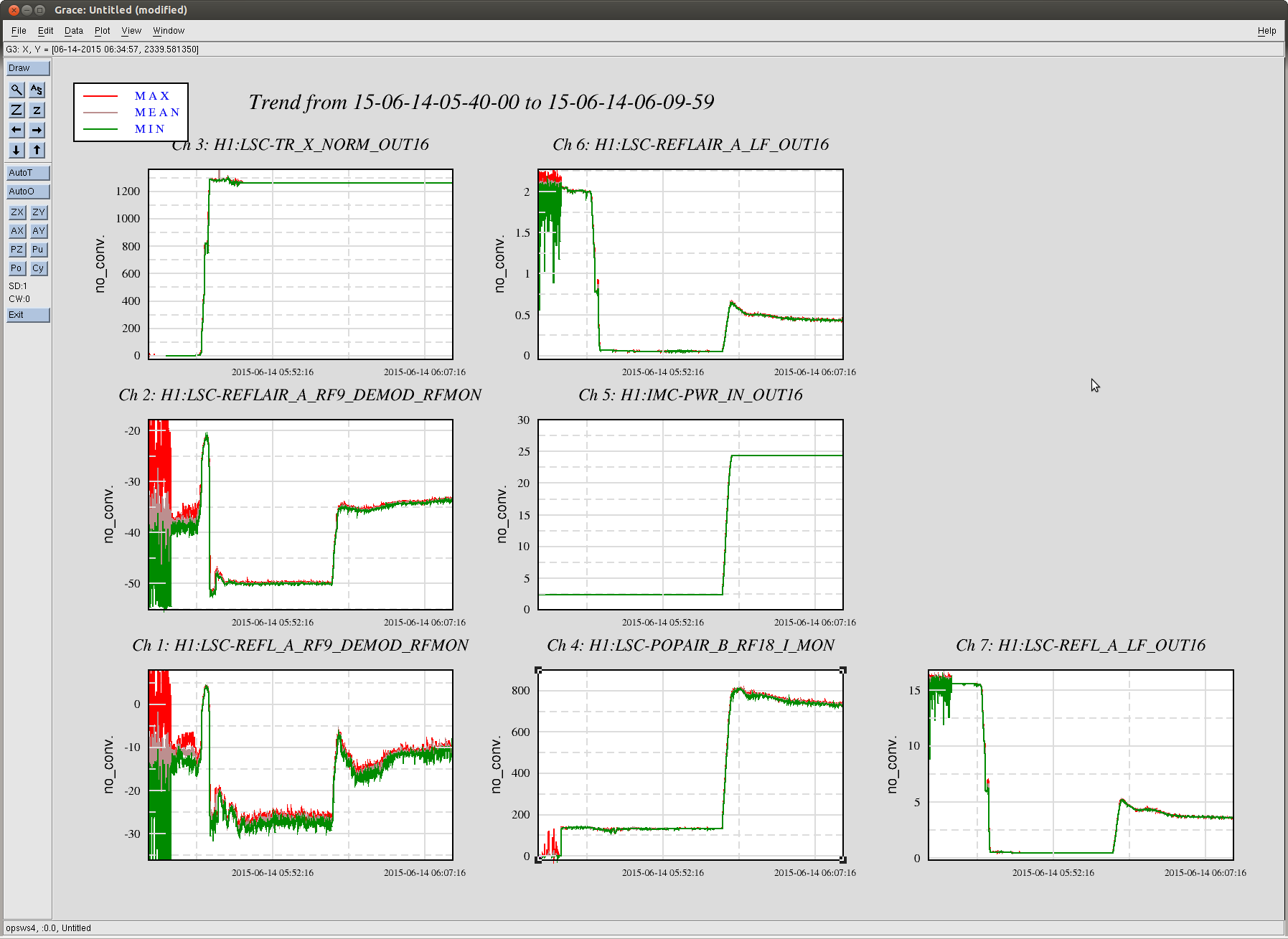Click the Po pop-stack button

(17, 268)
